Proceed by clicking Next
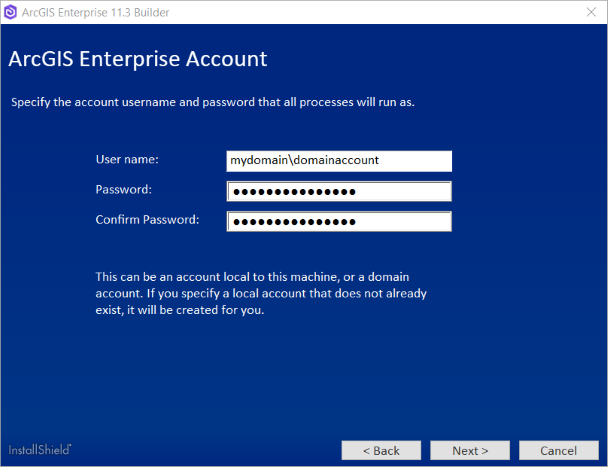608x467 pixels. pos(470,450)
